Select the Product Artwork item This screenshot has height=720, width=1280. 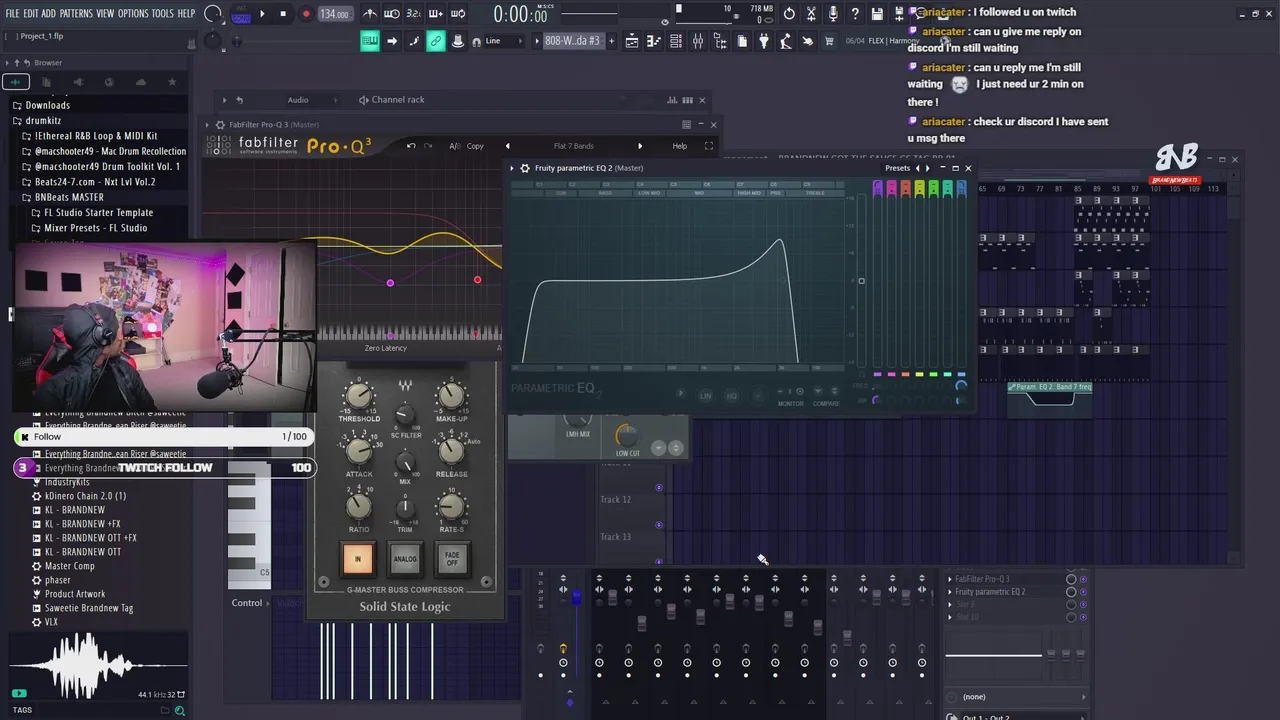75,594
